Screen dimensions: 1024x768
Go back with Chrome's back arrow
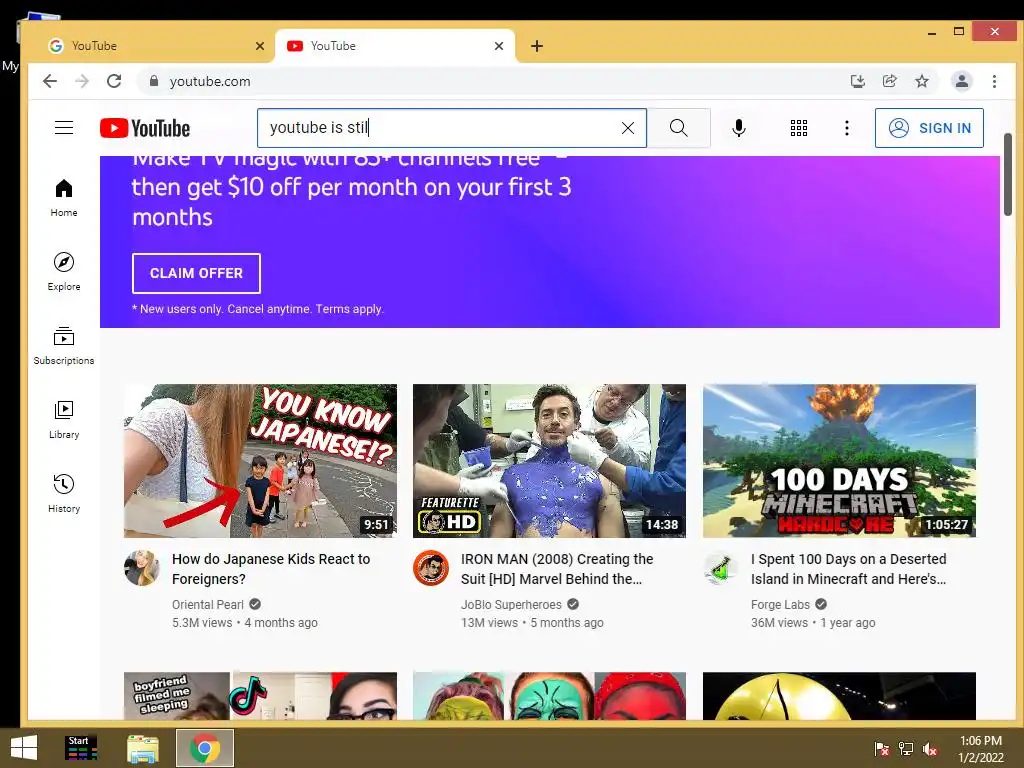tap(50, 81)
